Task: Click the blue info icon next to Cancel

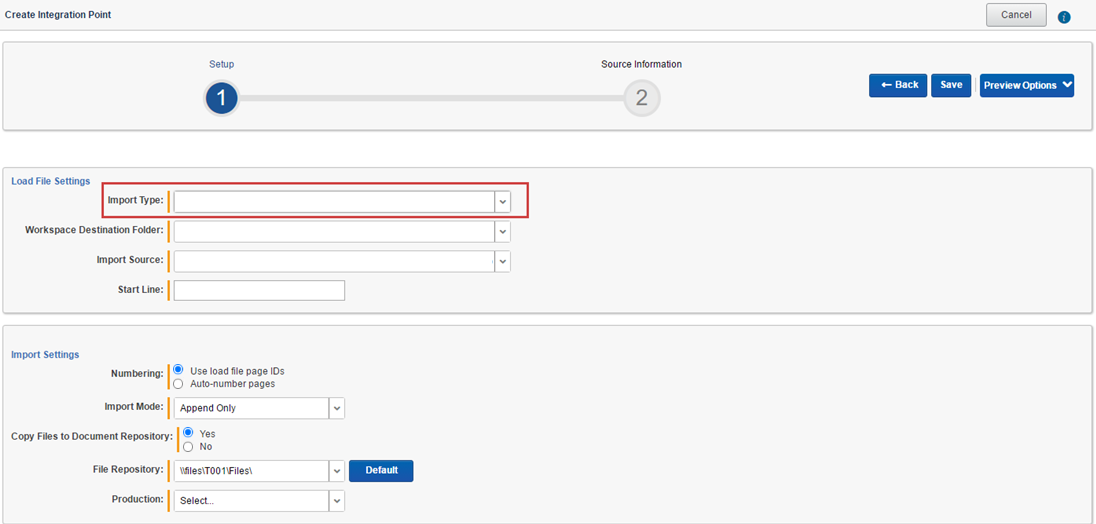Action: [1065, 17]
